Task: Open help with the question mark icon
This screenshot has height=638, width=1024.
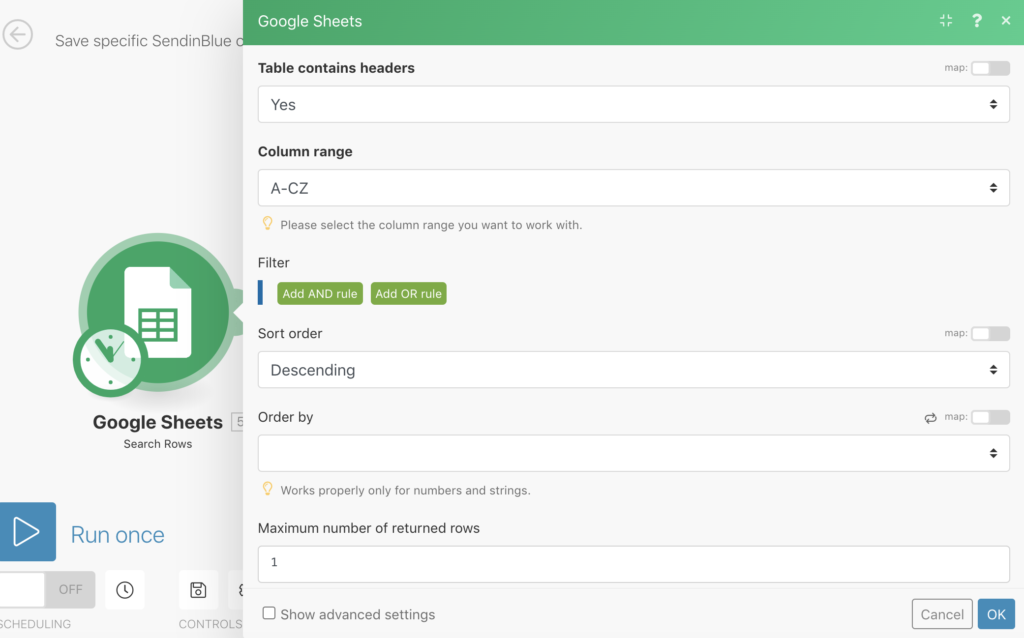Action: 976,21
